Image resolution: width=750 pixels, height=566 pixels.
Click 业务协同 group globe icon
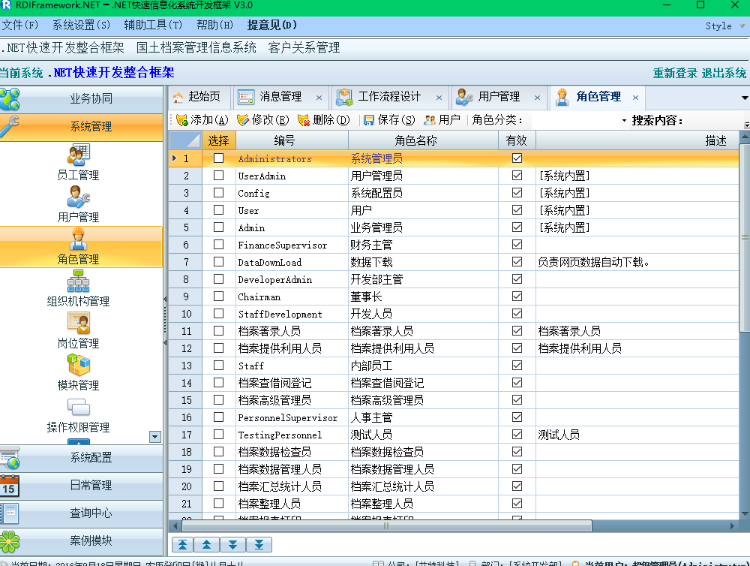click(10, 99)
